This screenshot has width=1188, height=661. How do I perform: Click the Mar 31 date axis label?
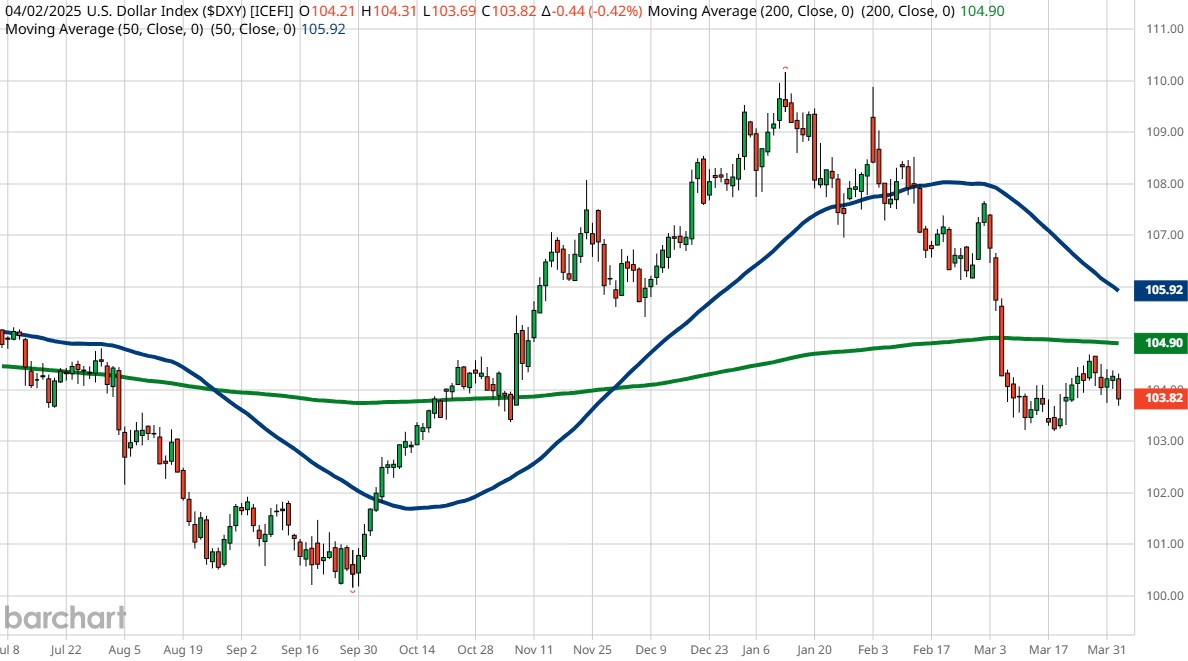click(1106, 650)
